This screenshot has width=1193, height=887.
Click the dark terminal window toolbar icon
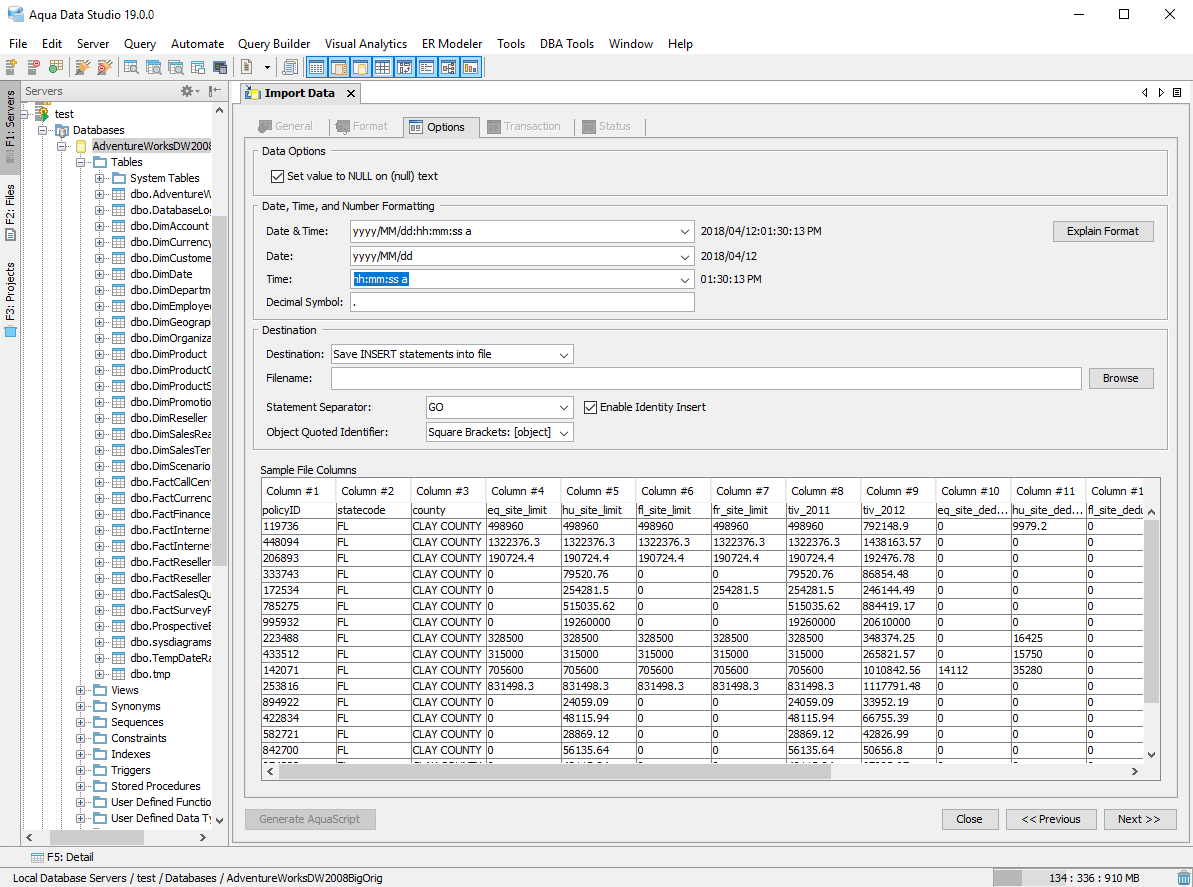pyautogui.click(x=221, y=68)
